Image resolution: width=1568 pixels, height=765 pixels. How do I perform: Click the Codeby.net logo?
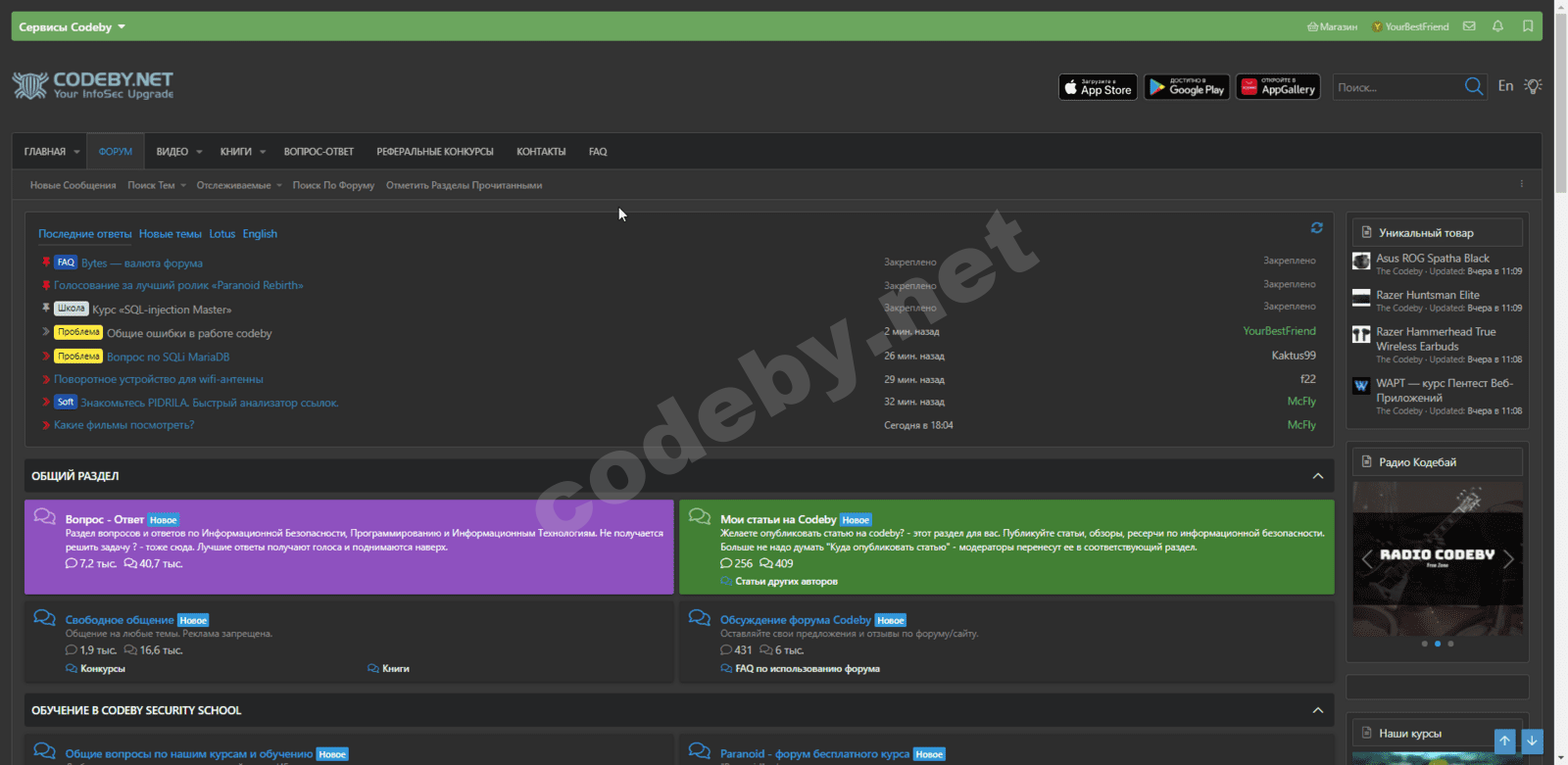tap(93, 86)
